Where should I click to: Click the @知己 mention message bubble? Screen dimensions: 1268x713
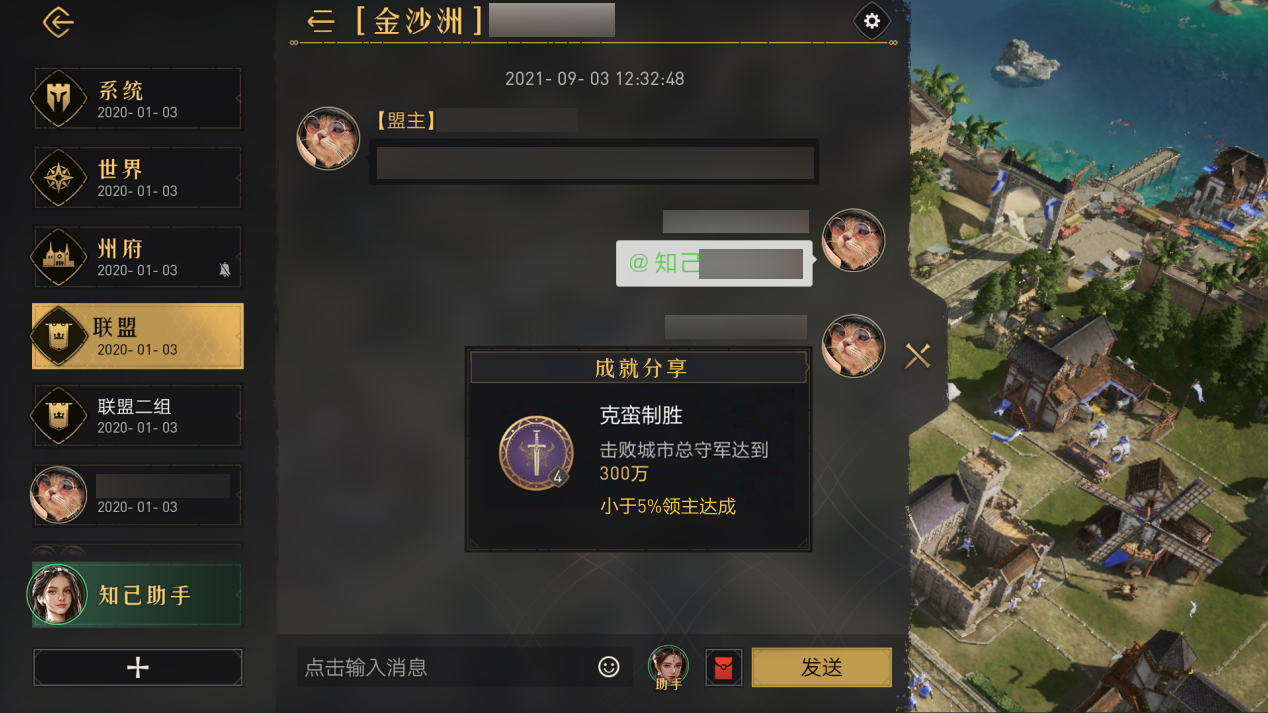coord(714,264)
